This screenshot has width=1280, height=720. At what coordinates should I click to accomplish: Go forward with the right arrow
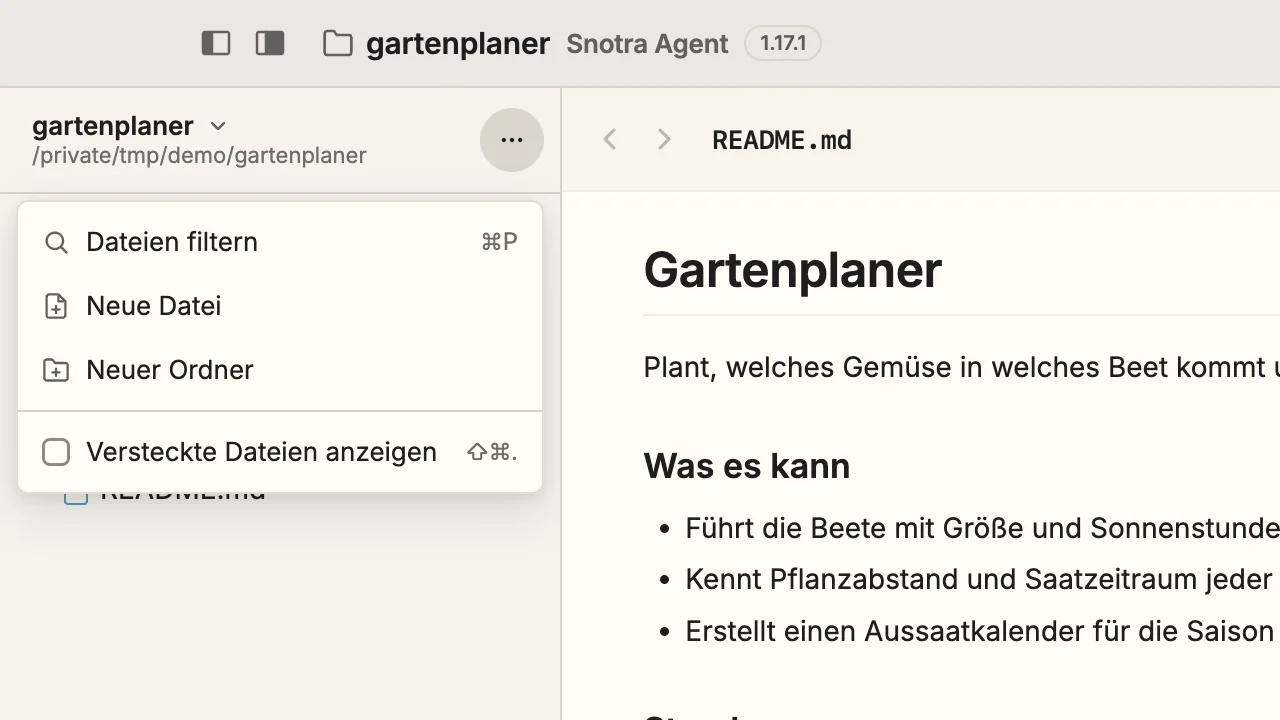point(664,140)
